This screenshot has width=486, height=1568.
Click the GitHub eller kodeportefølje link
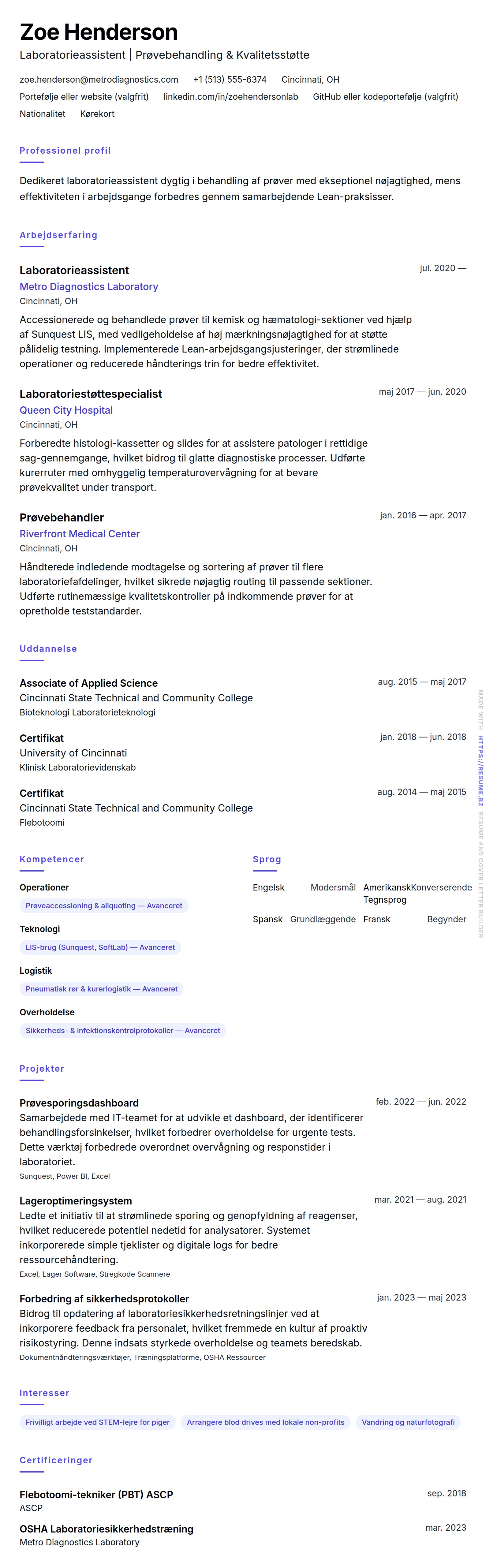click(x=385, y=97)
